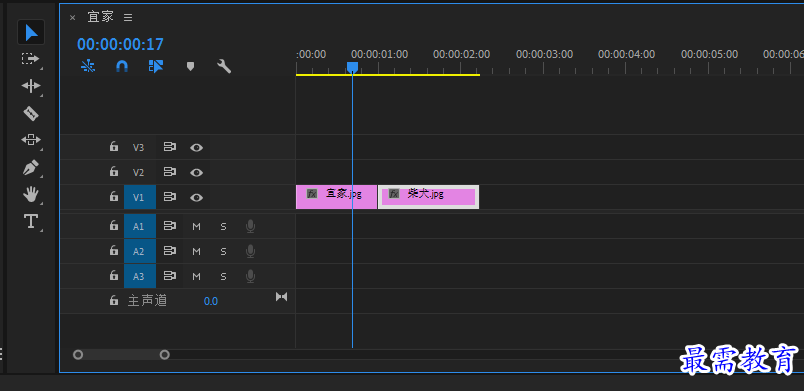The width and height of the screenshot is (804, 391).
Task: Solo track A2
Action: pos(223,252)
